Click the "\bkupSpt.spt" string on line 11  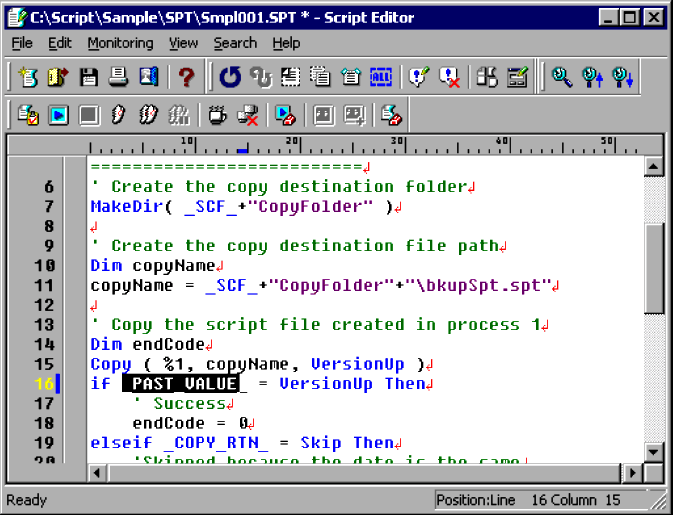[479, 285]
